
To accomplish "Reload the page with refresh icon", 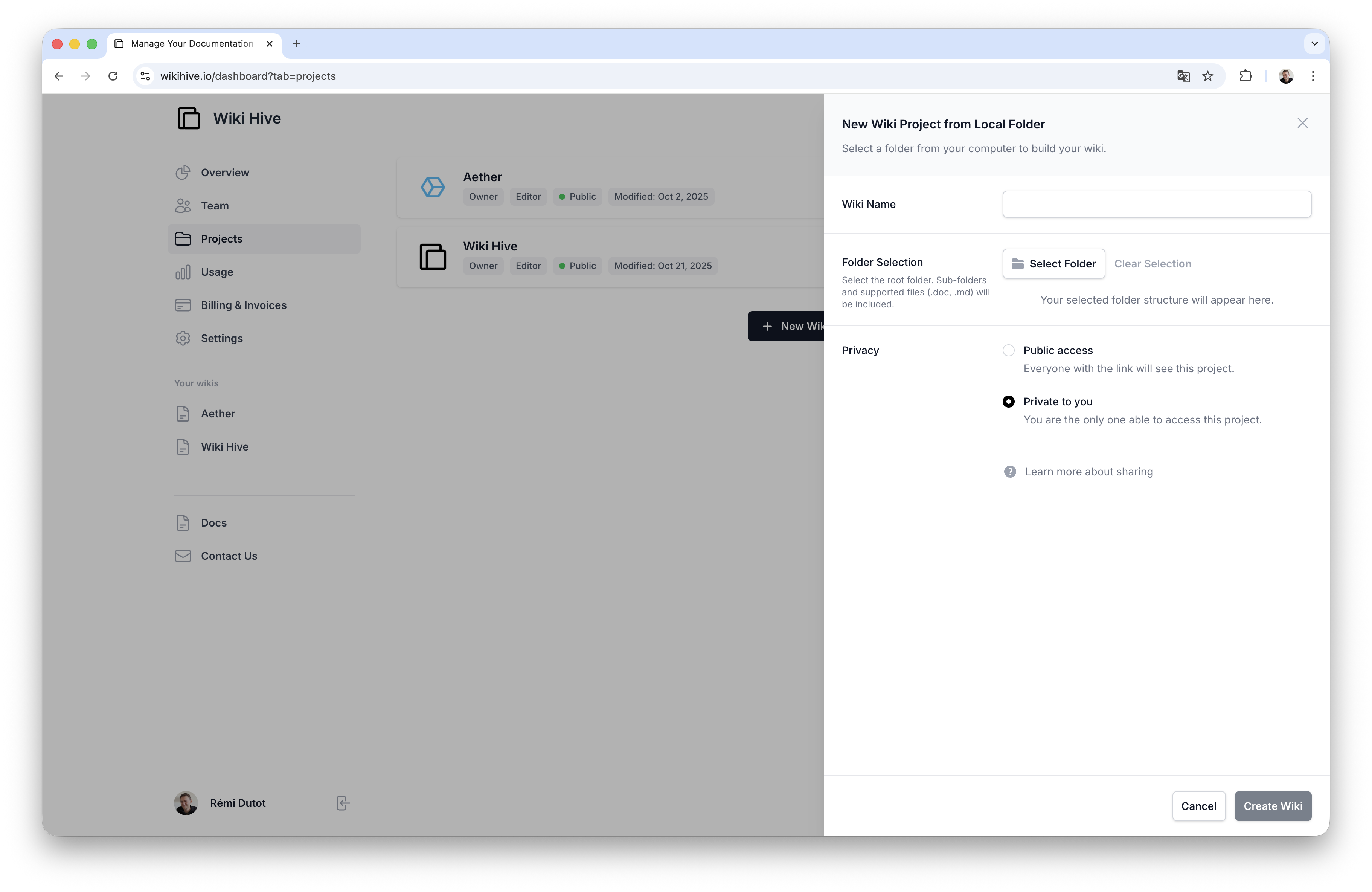I will [113, 76].
